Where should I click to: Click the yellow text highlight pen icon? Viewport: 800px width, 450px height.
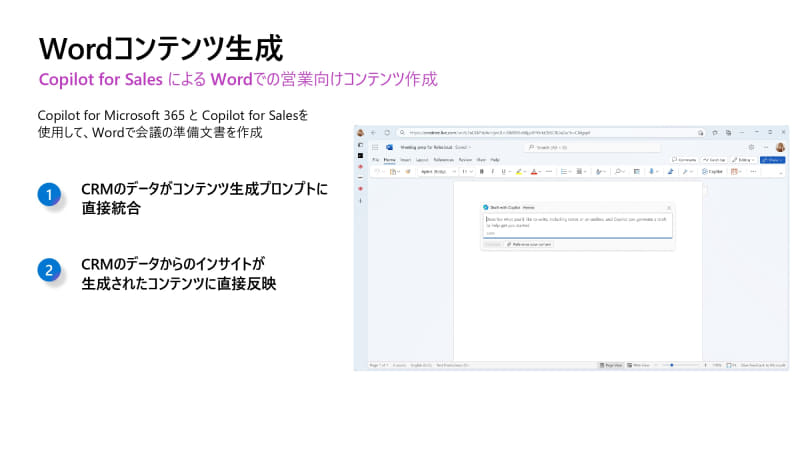point(519,172)
